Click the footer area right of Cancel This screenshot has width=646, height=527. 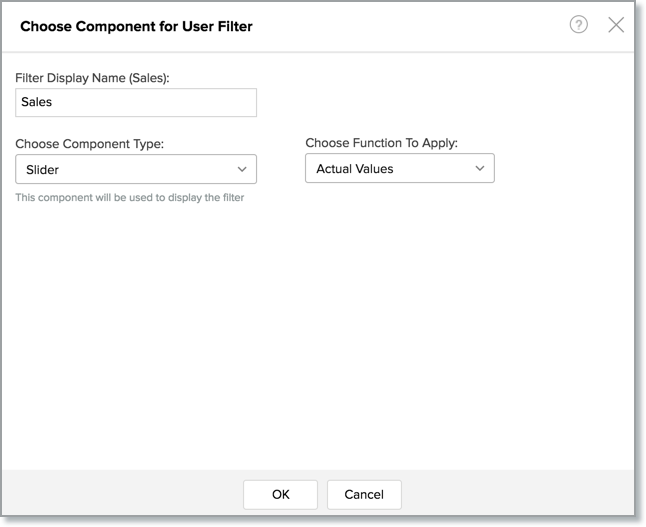click(520, 494)
